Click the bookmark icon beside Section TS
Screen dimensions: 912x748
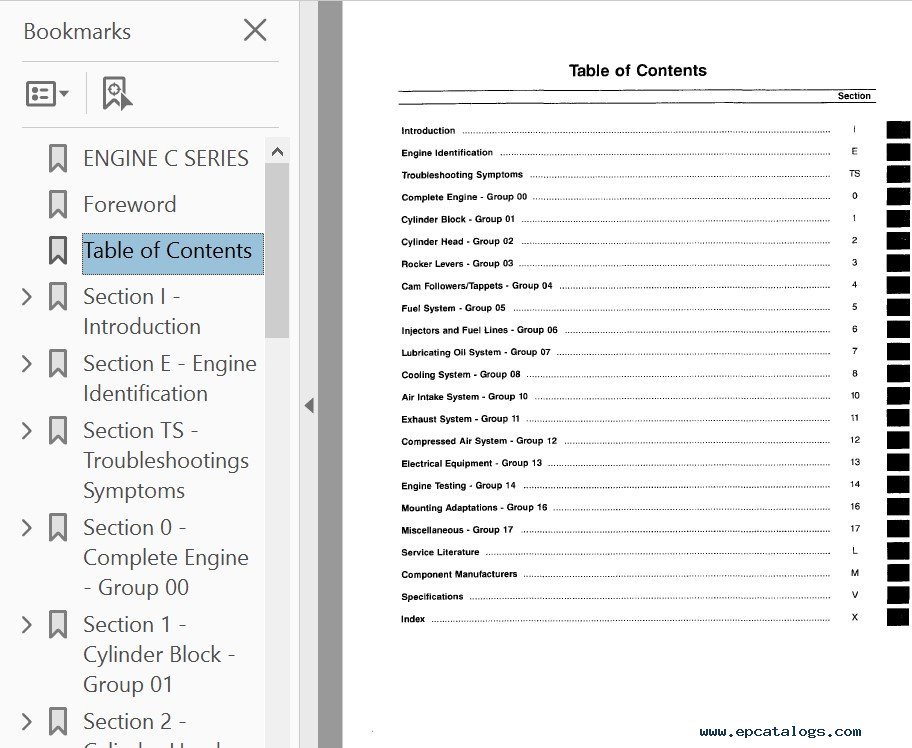(58, 430)
